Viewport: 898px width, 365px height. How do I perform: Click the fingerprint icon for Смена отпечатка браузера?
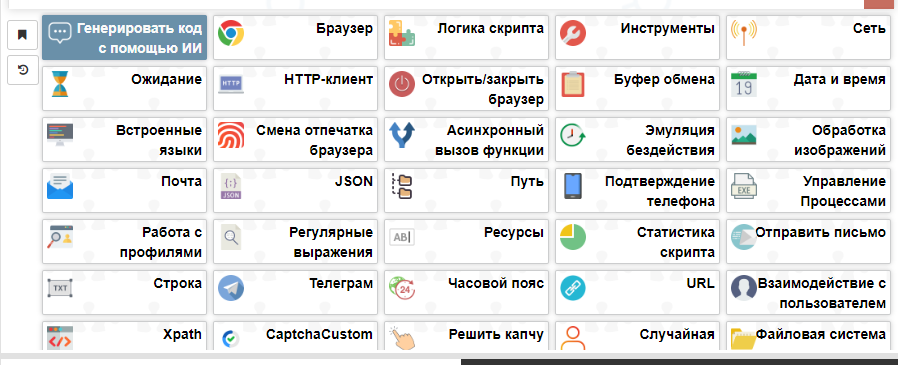pyautogui.click(x=231, y=135)
